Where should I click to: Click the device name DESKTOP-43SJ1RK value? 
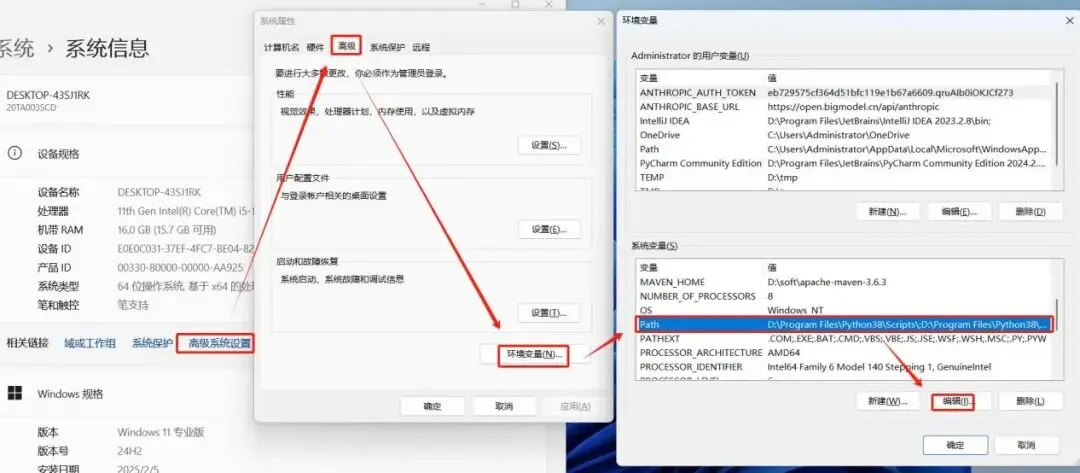click(159, 192)
